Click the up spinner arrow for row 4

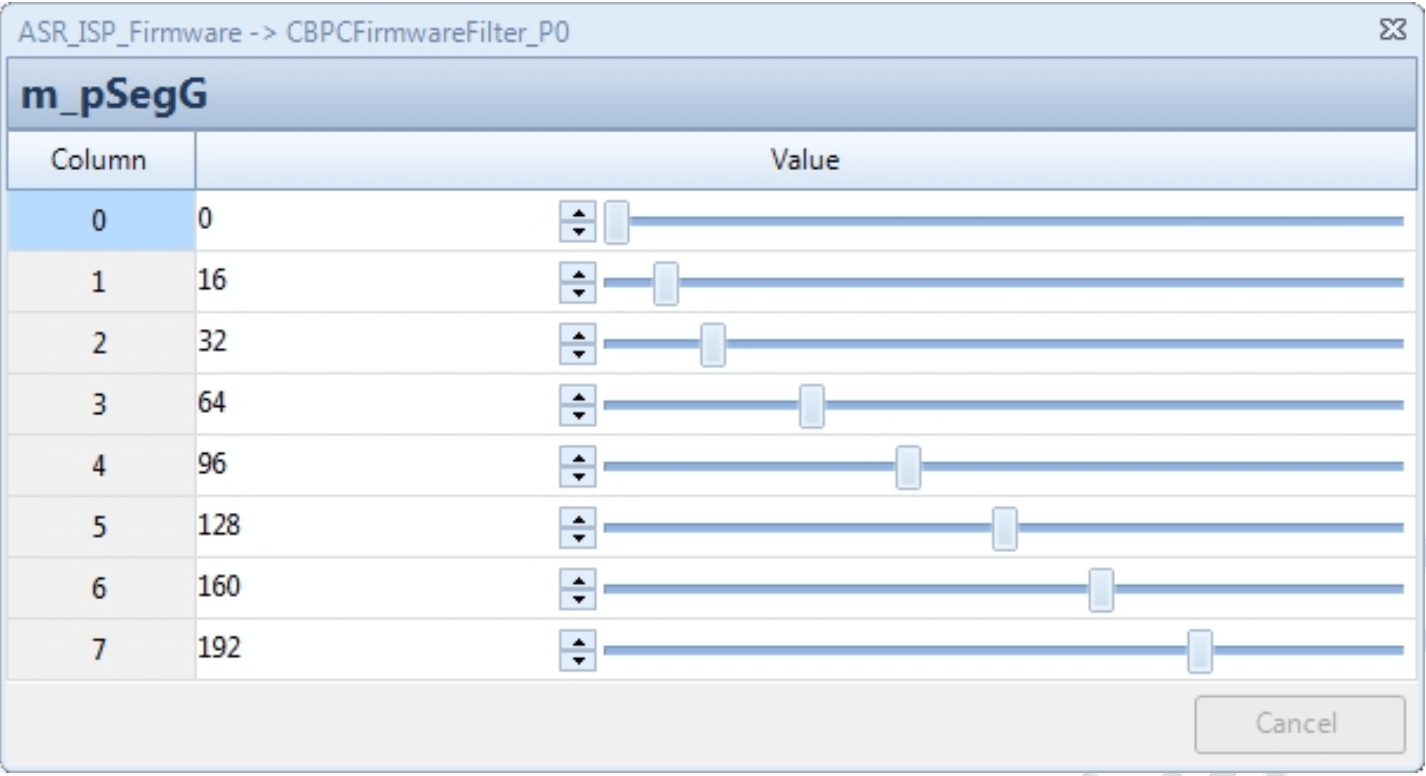[x=577, y=458]
